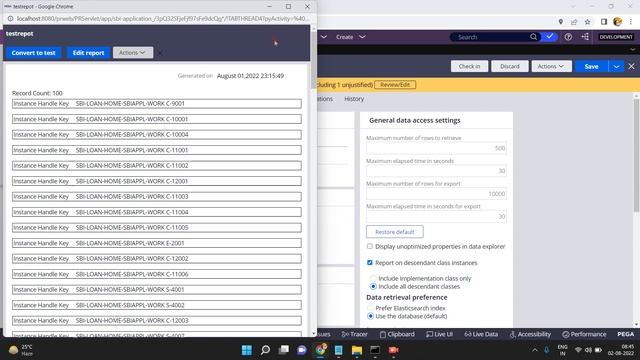This screenshot has width=640, height=360.
Task: Open Chrome three-dot menu
Action: point(631,22)
